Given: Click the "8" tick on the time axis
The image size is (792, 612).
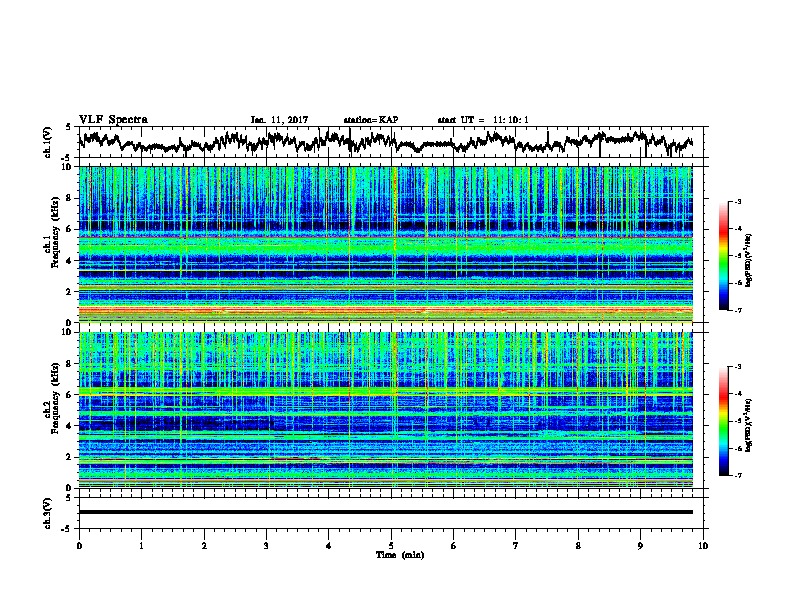Looking at the screenshot, I should [x=578, y=546].
